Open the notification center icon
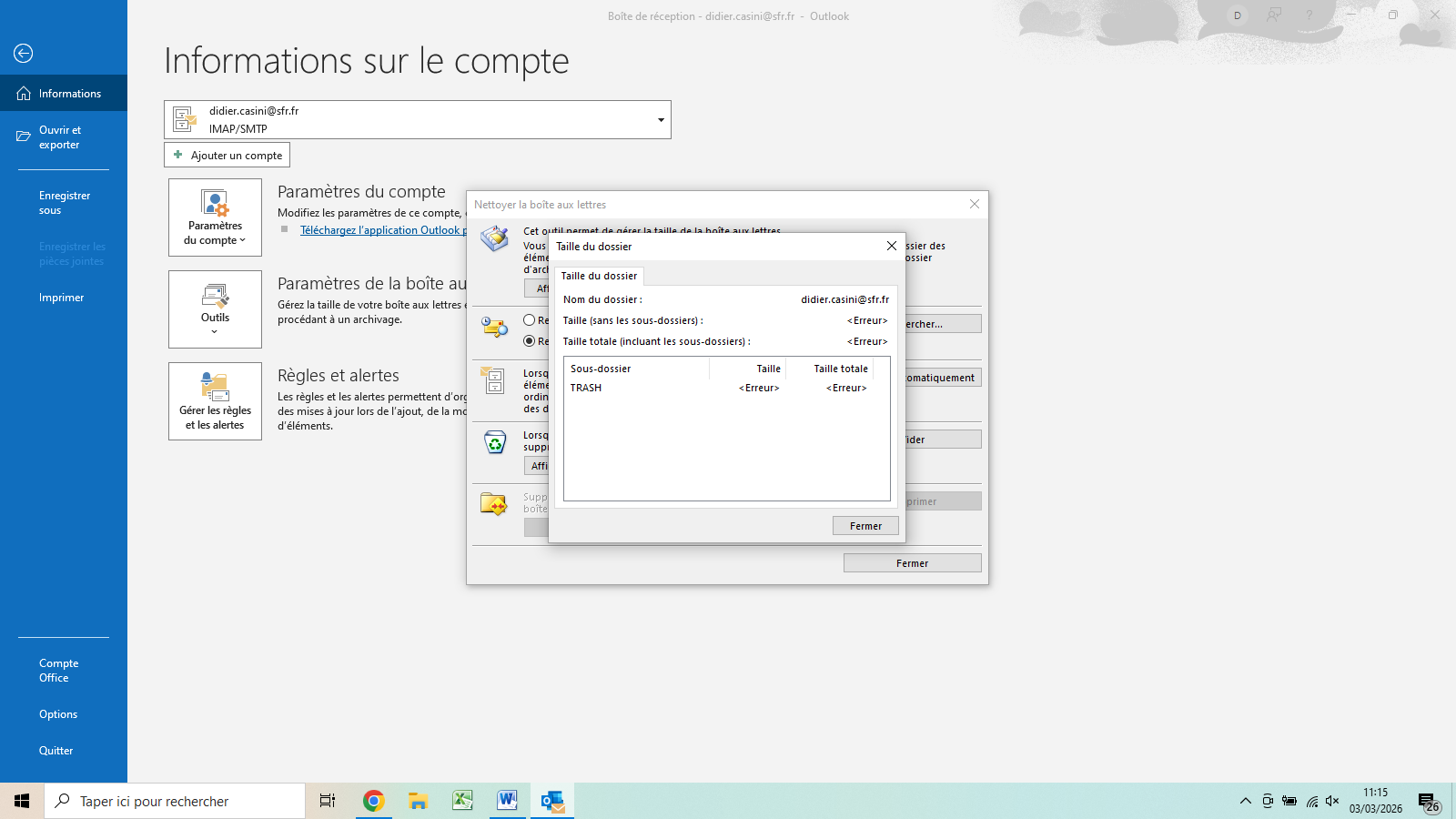The width and height of the screenshot is (1456, 819). pos(1429,802)
